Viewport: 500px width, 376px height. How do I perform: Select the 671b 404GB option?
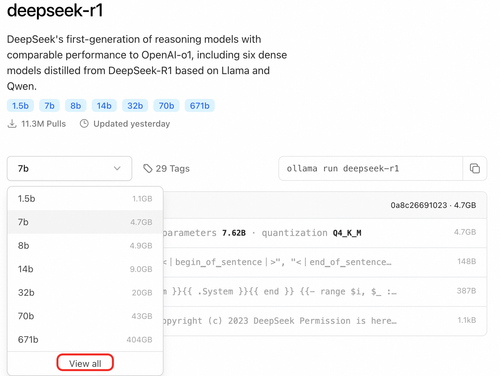[85, 340]
